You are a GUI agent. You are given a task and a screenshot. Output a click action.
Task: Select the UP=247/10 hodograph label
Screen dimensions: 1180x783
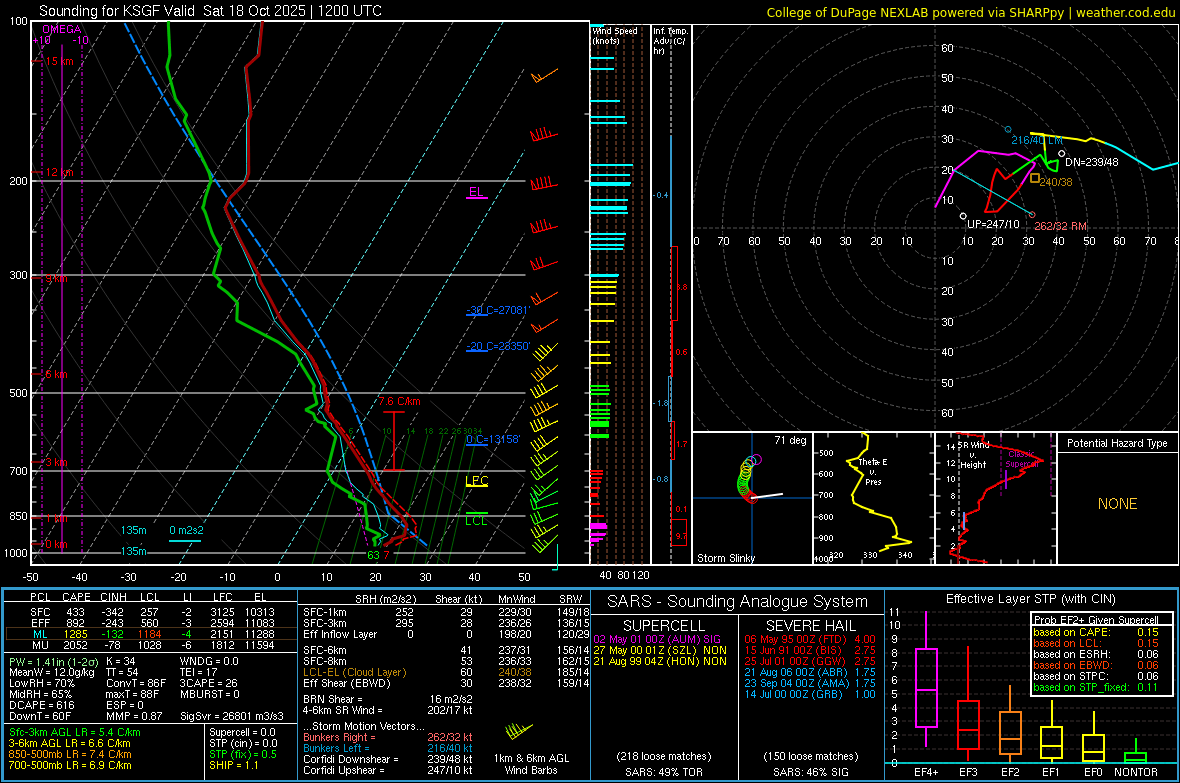(x=993, y=224)
